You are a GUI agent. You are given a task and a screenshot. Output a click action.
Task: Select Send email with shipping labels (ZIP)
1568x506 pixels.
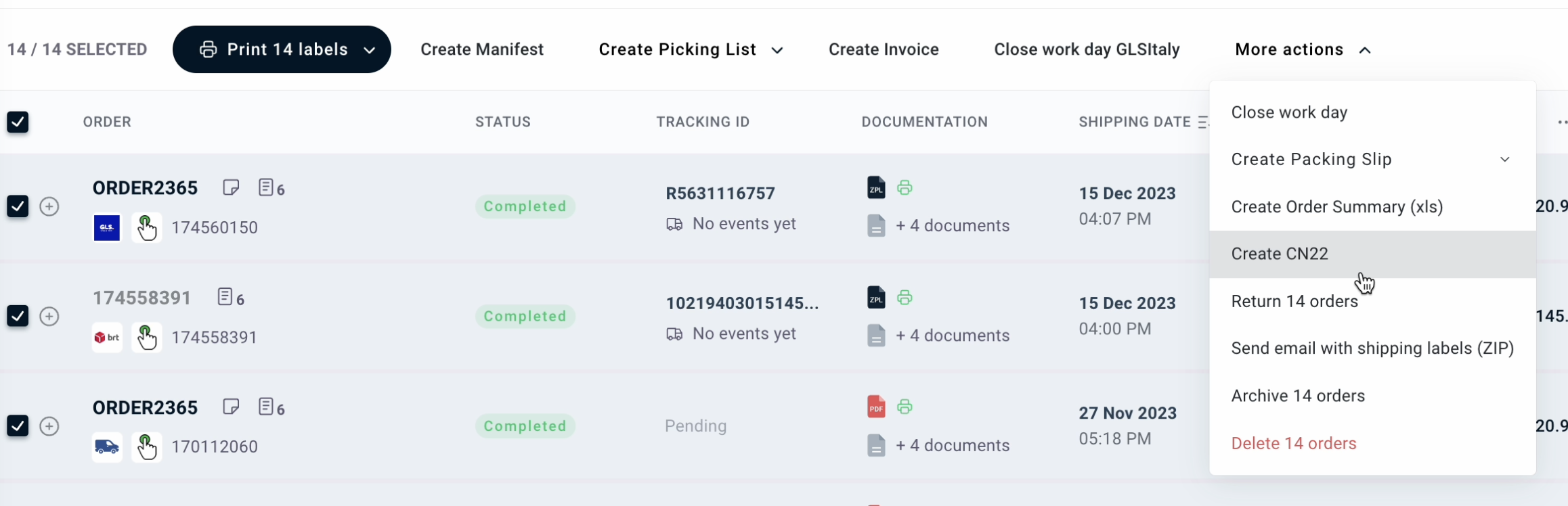point(1372,348)
